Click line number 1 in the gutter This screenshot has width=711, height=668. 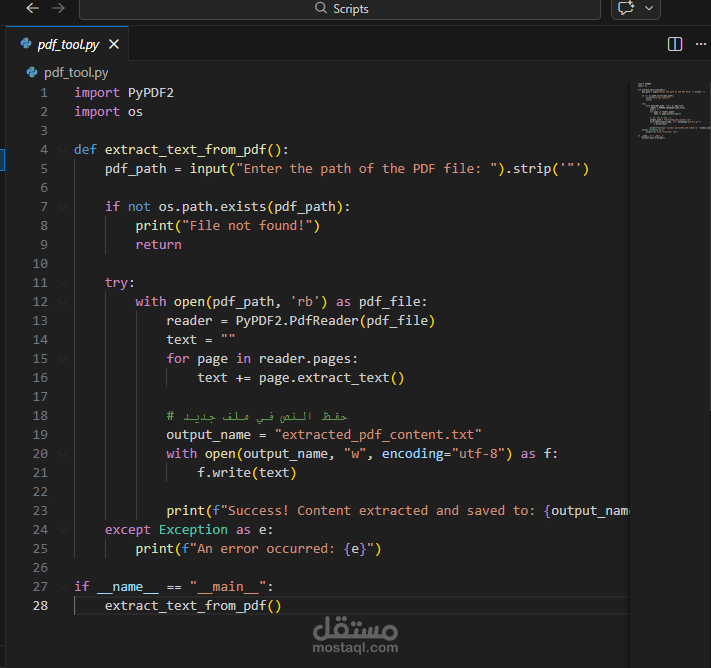44,93
